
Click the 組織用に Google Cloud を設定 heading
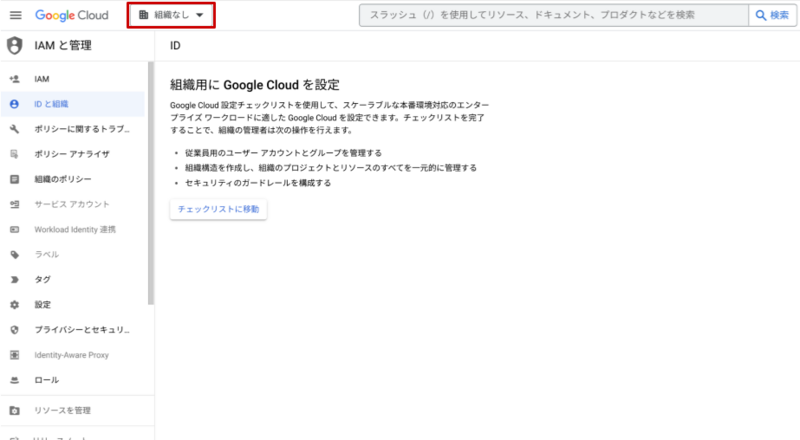click(x=255, y=85)
